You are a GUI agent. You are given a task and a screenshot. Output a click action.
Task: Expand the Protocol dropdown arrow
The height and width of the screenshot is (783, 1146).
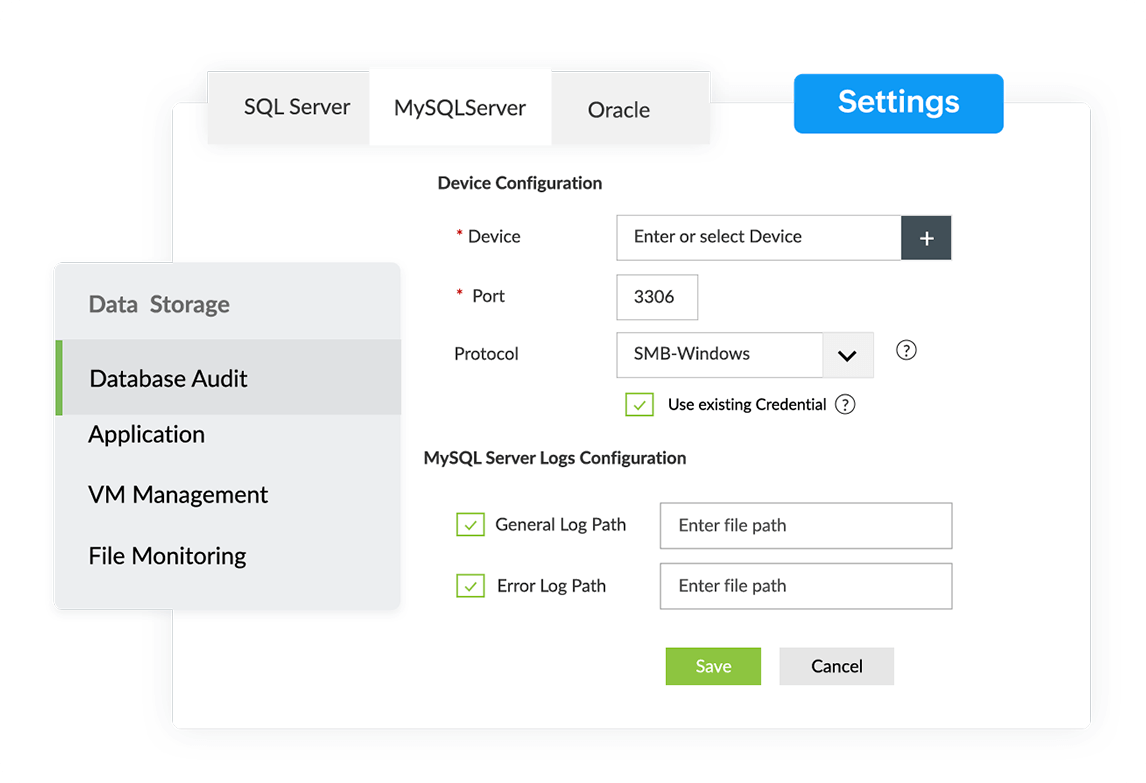point(847,355)
